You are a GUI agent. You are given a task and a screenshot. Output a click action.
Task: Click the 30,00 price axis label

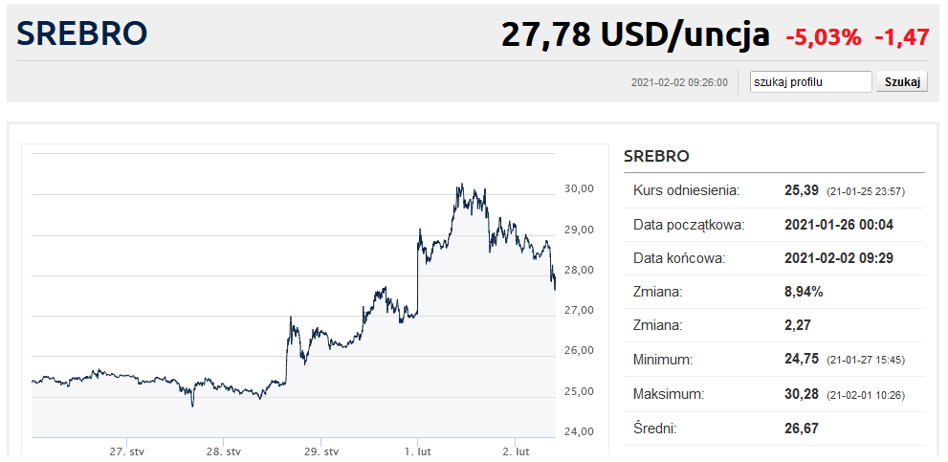581,189
